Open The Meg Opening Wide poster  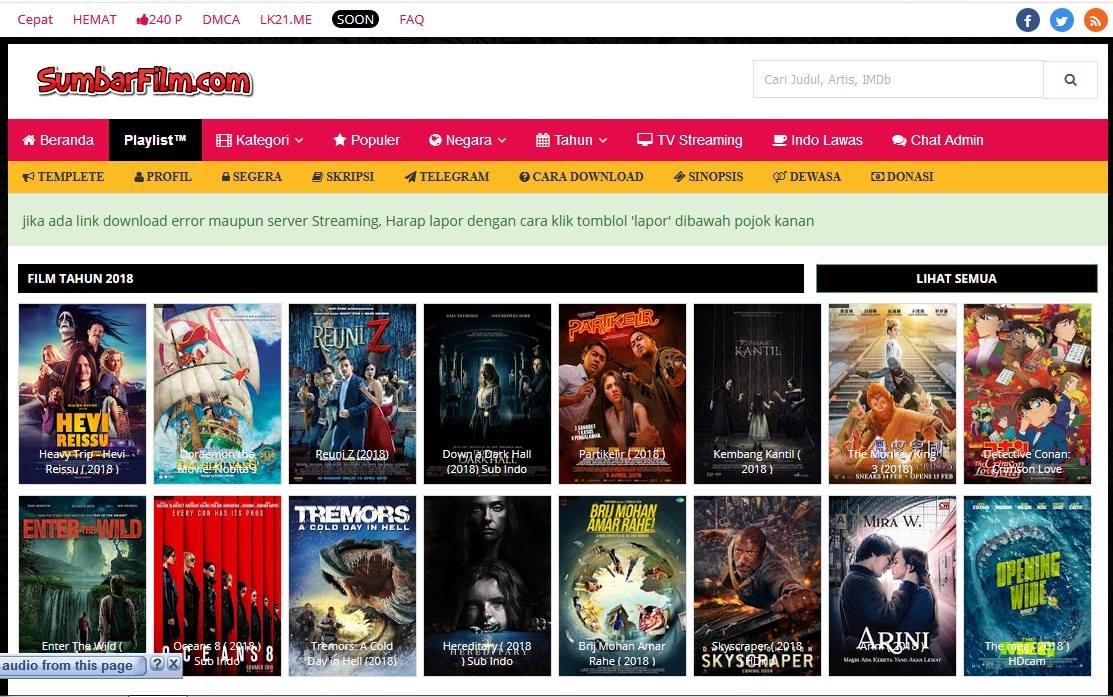point(1027,586)
